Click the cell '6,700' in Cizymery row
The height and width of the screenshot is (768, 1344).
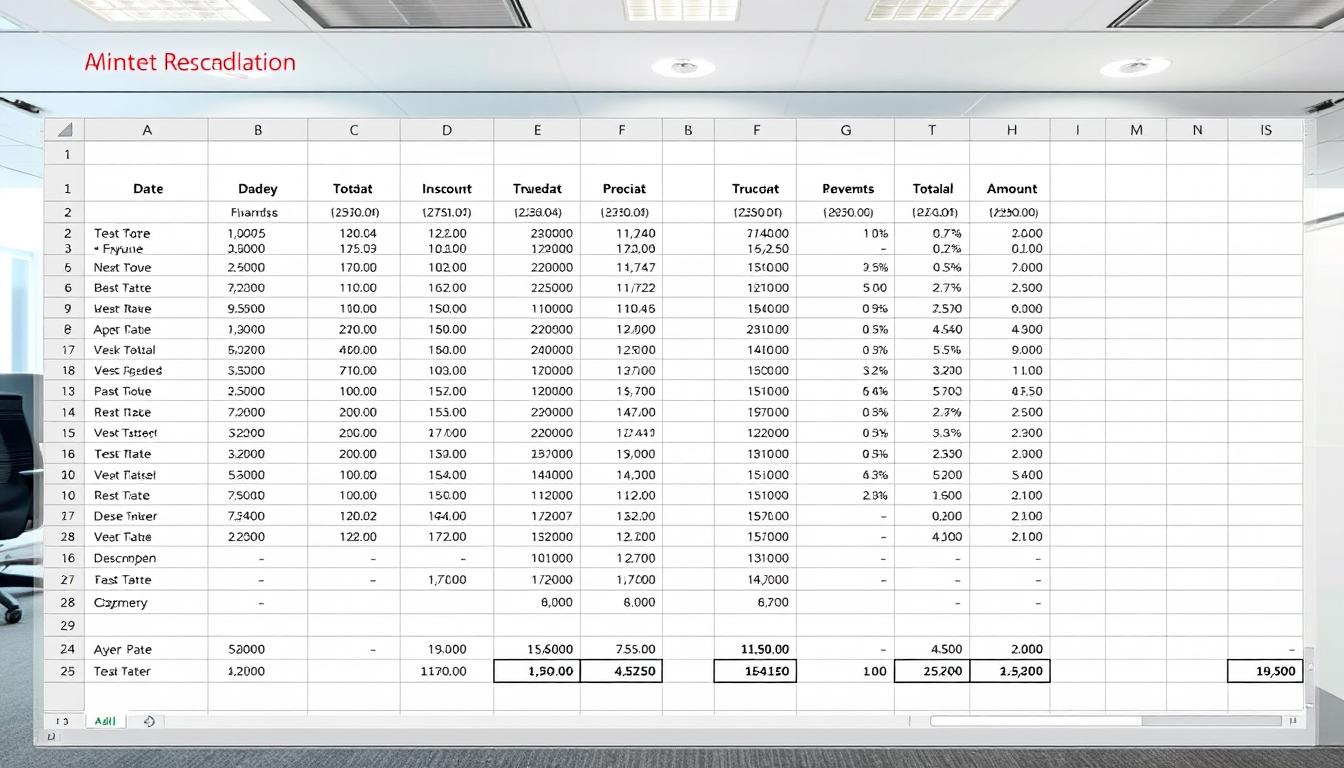click(x=755, y=602)
